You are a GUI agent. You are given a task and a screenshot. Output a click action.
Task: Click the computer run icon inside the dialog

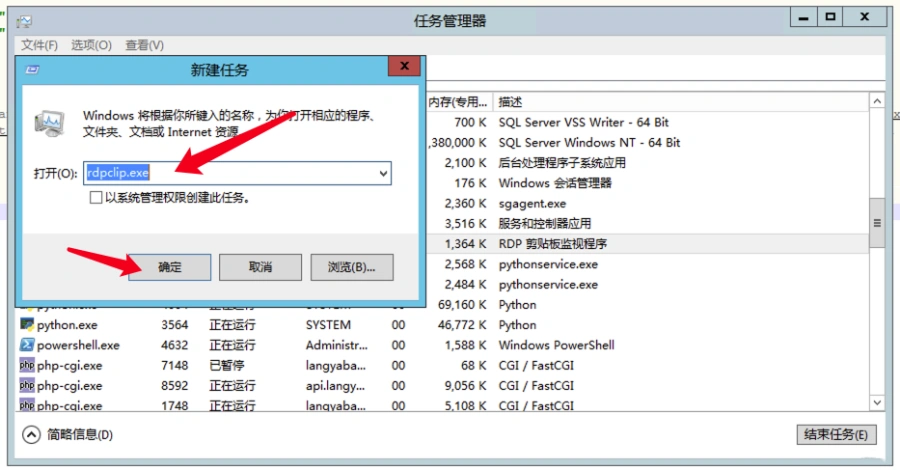[49, 123]
